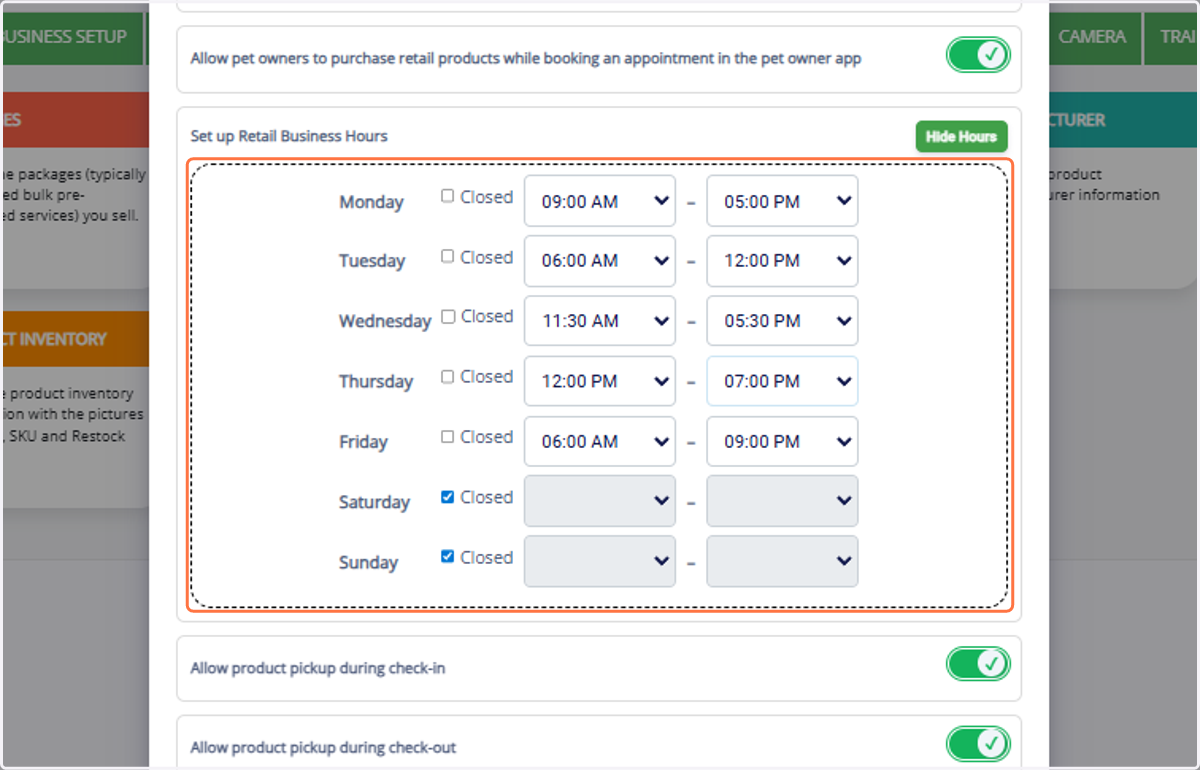Open Friday closing time dropdown 09:00 PM
This screenshot has height=770, width=1200.
coord(782,441)
